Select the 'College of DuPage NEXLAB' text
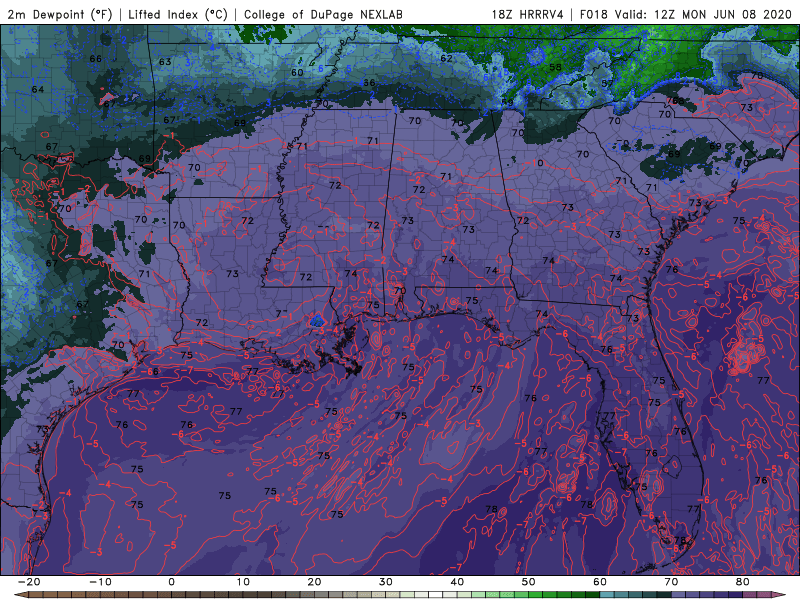The image size is (800, 600). pos(323,14)
